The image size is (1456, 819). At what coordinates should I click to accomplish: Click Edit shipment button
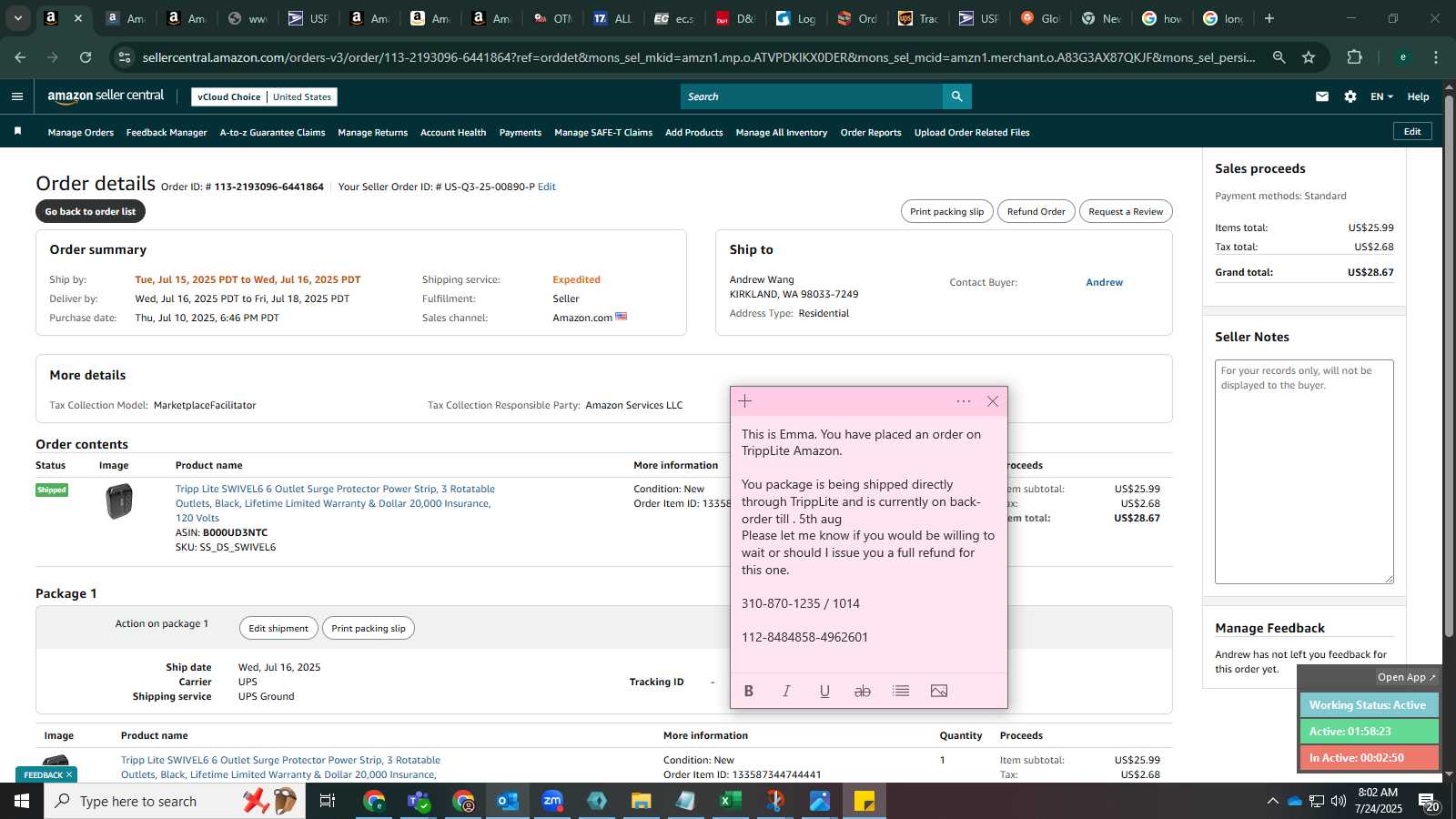(278, 628)
